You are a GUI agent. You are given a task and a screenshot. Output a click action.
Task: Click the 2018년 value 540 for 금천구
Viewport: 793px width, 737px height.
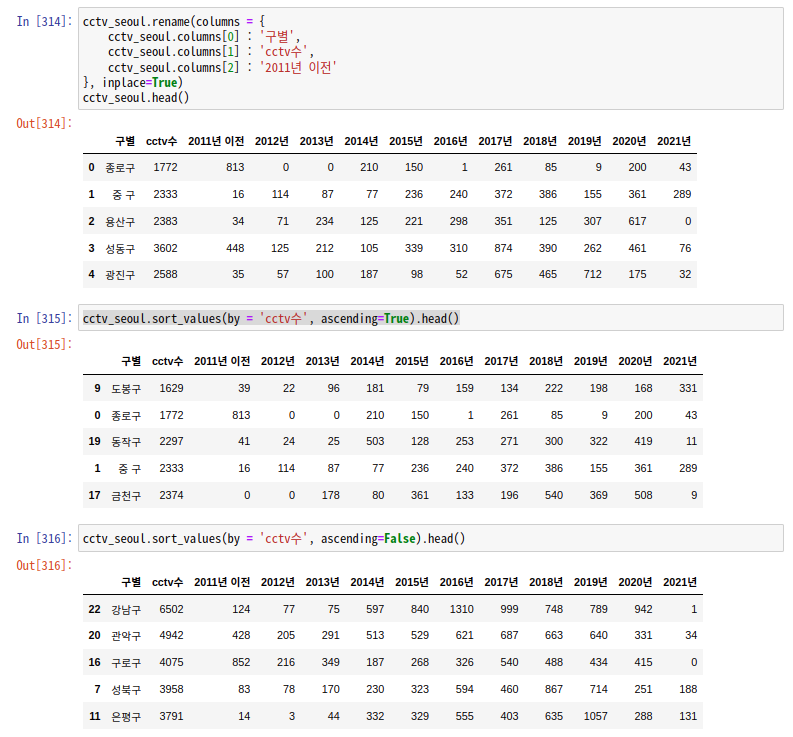click(554, 496)
